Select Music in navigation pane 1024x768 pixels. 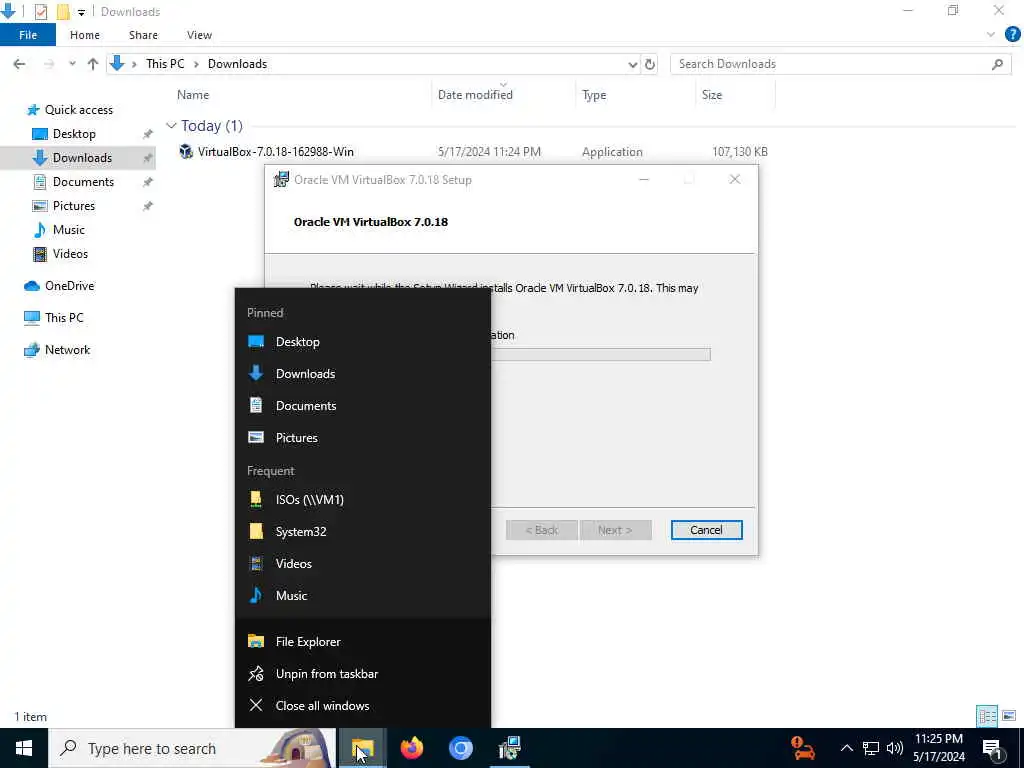coord(69,230)
